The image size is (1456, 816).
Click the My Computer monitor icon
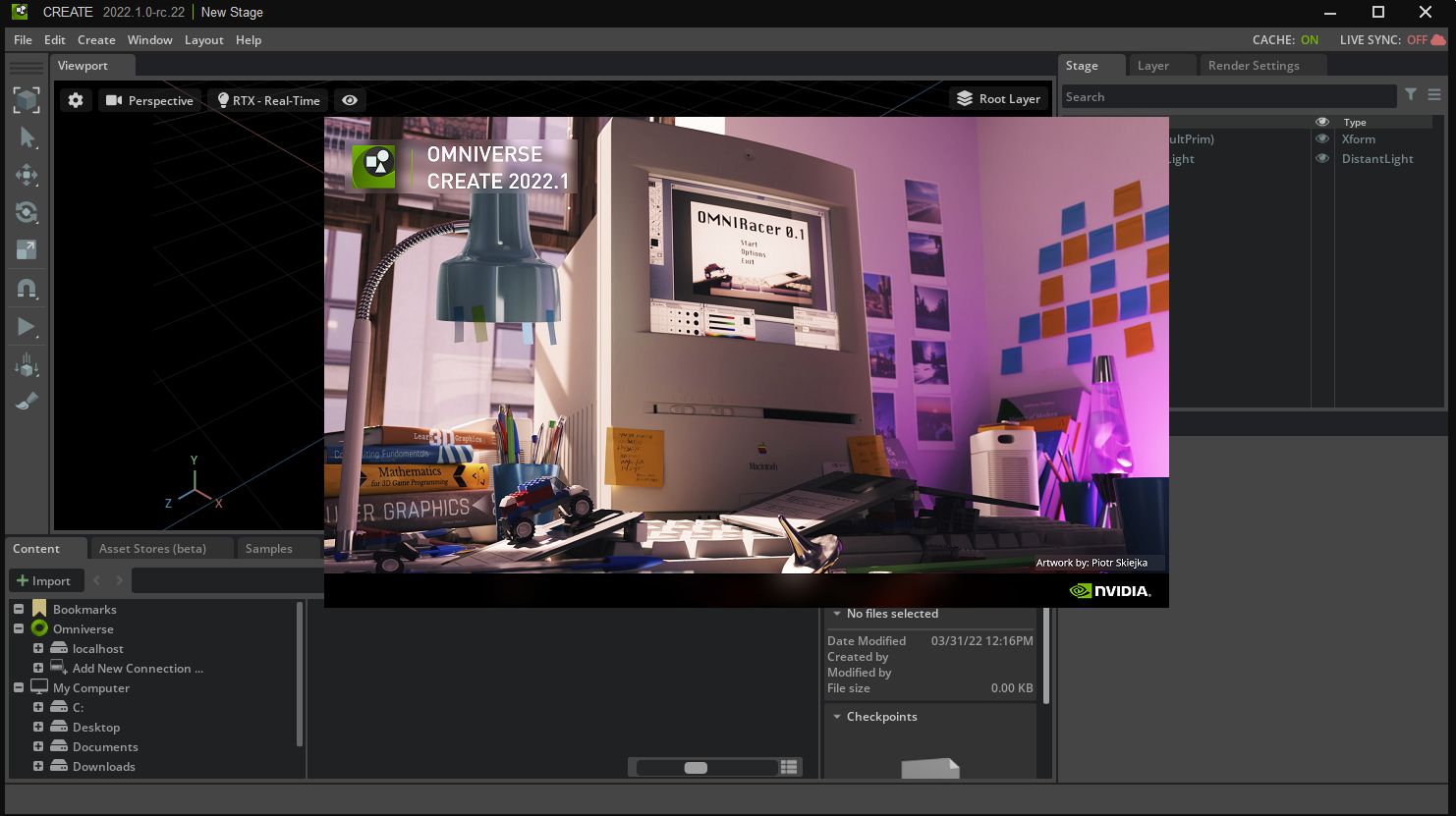pyautogui.click(x=39, y=687)
